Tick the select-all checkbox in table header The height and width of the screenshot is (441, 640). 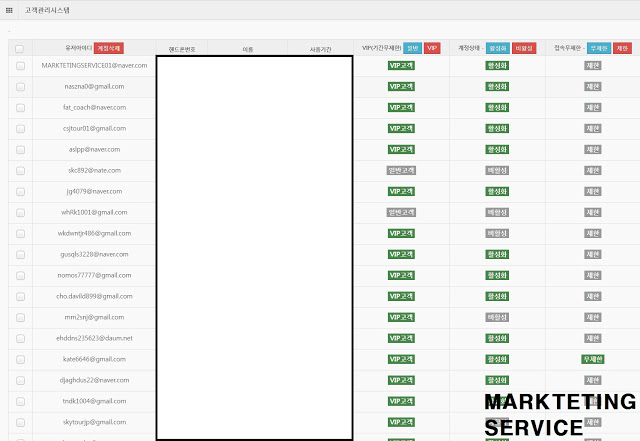[20, 48]
